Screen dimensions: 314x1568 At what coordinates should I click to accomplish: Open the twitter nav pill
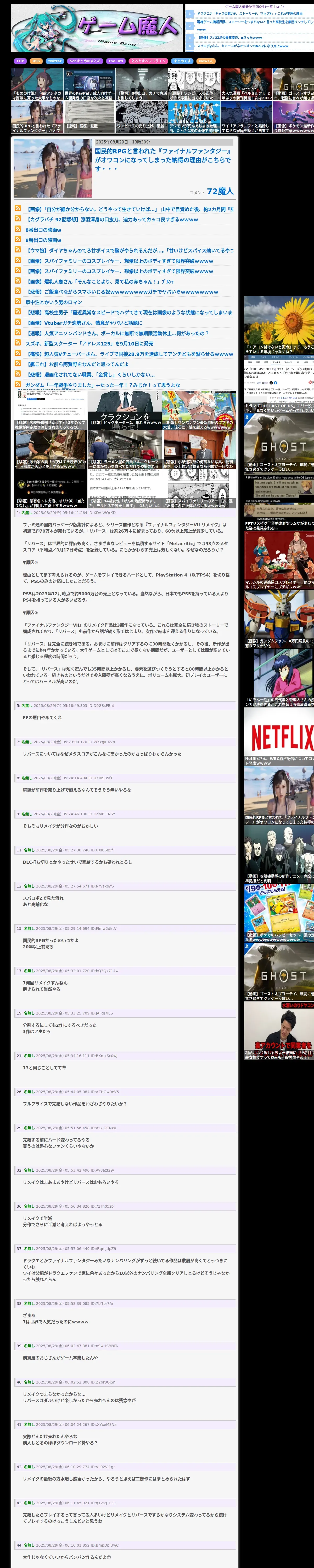point(55,61)
